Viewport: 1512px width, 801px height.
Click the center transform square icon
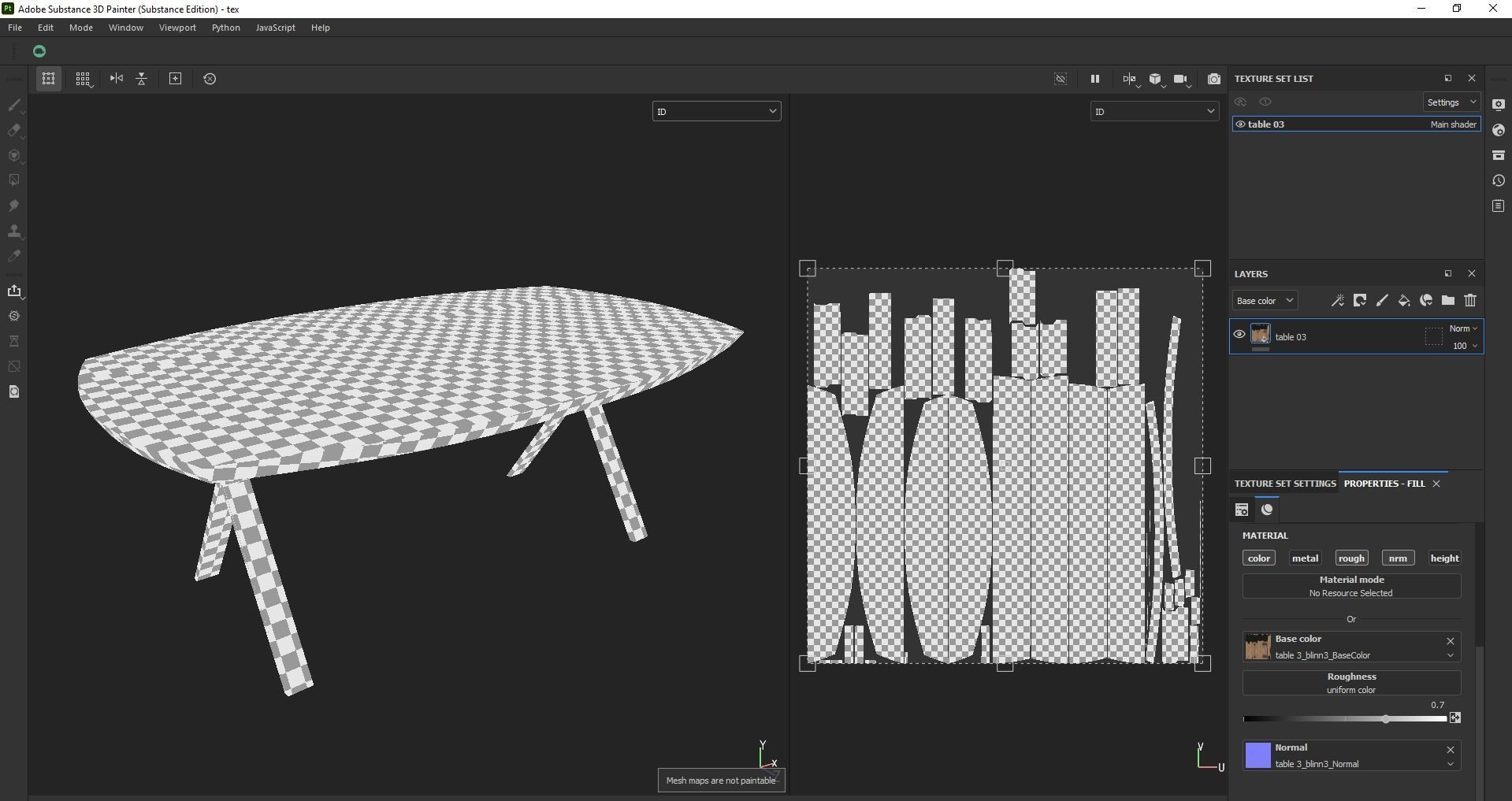pos(176,79)
